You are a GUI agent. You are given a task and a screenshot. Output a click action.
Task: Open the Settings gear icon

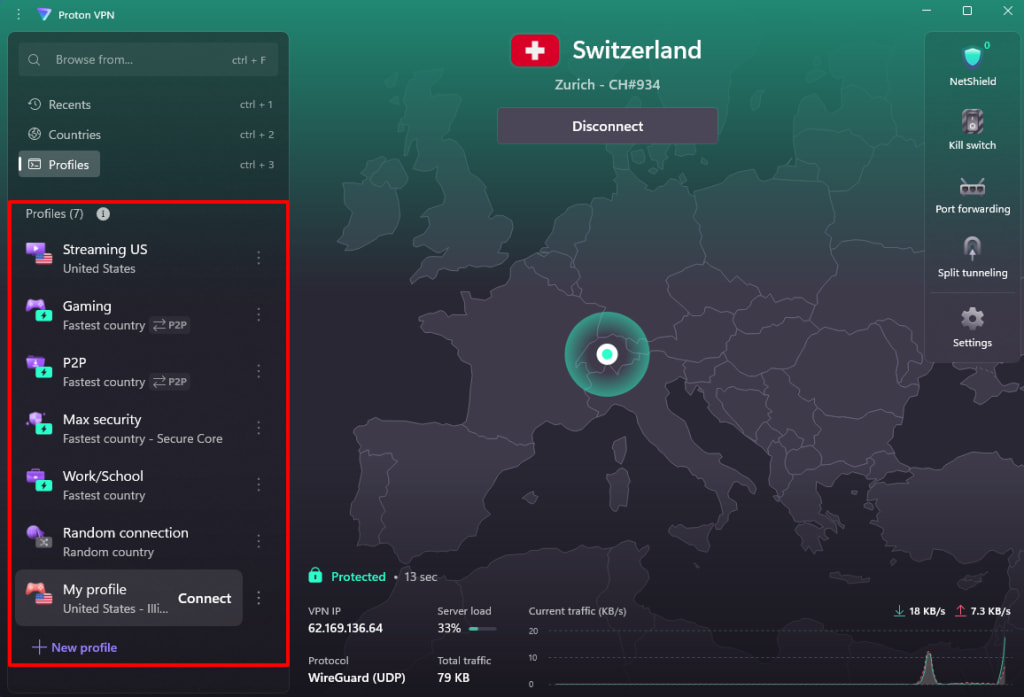(972, 318)
